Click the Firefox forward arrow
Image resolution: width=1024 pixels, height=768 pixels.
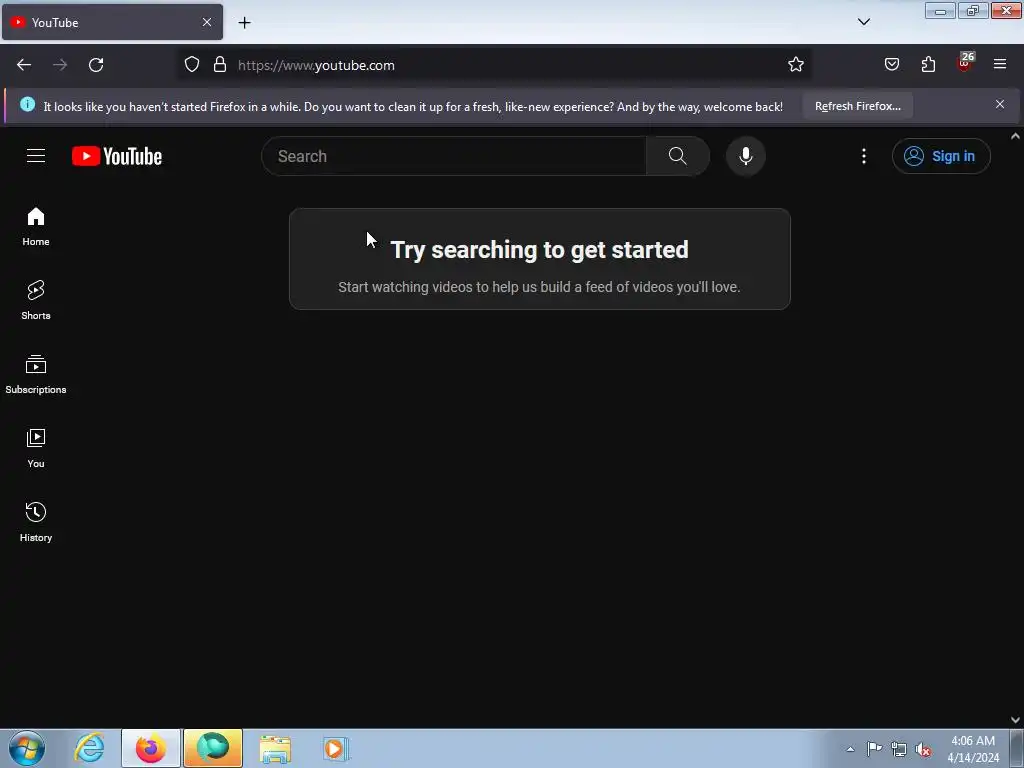coord(60,65)
